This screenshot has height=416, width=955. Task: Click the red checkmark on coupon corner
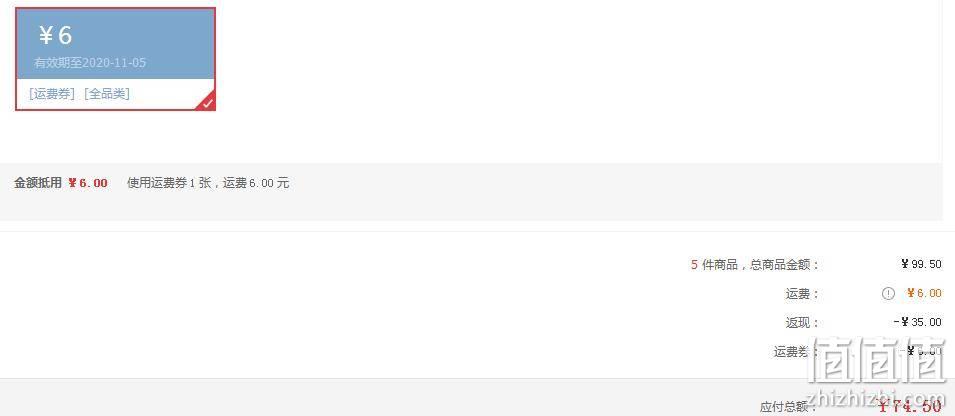[x=207, y=103]
